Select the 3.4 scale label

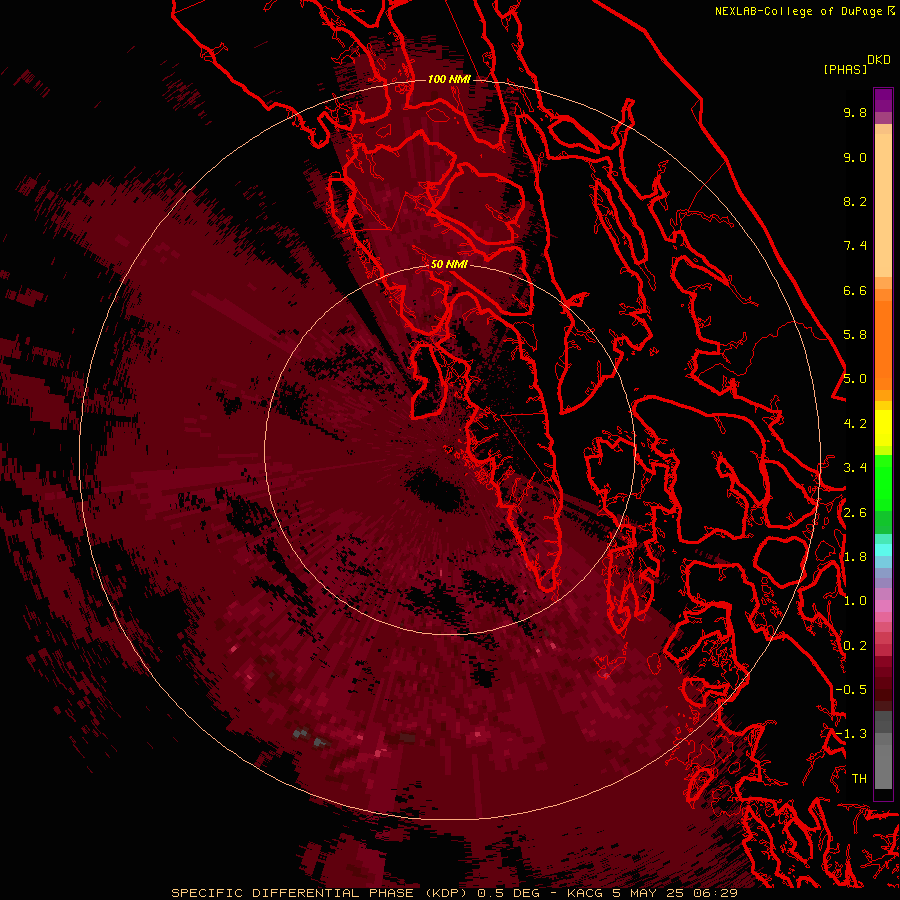(855, 468)
